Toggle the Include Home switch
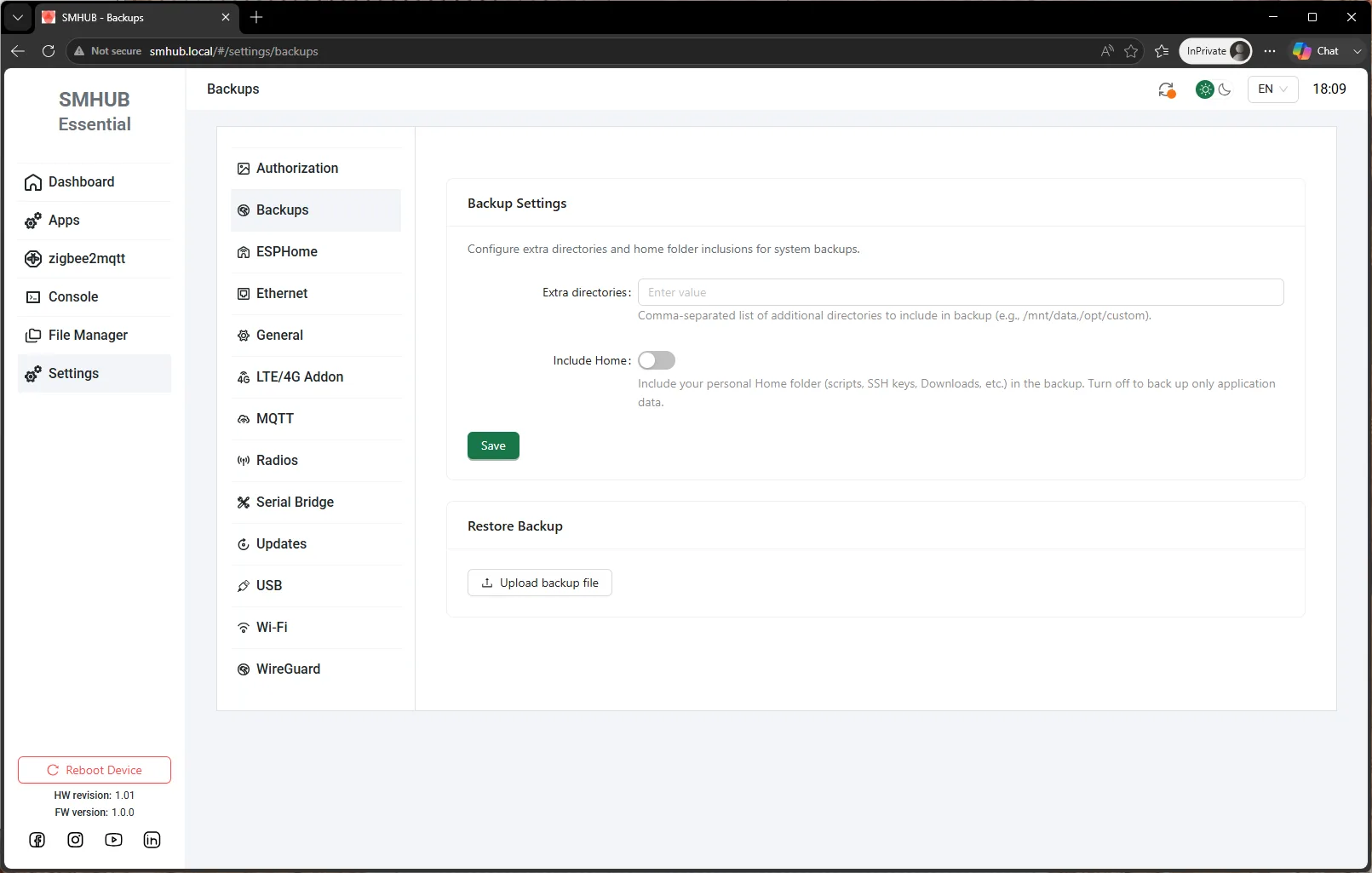The height and width of the screenshot is (873, 1372). (657, 360)
